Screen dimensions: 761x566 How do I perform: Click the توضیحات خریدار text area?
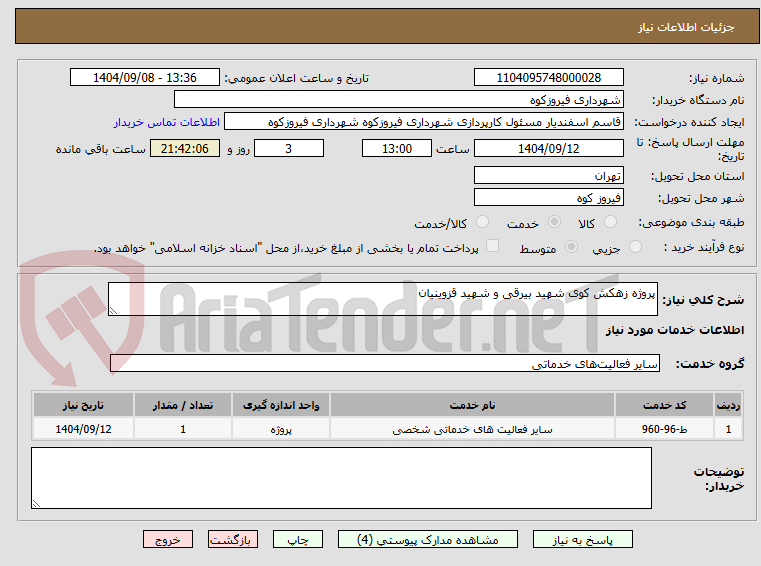(341, 478)
